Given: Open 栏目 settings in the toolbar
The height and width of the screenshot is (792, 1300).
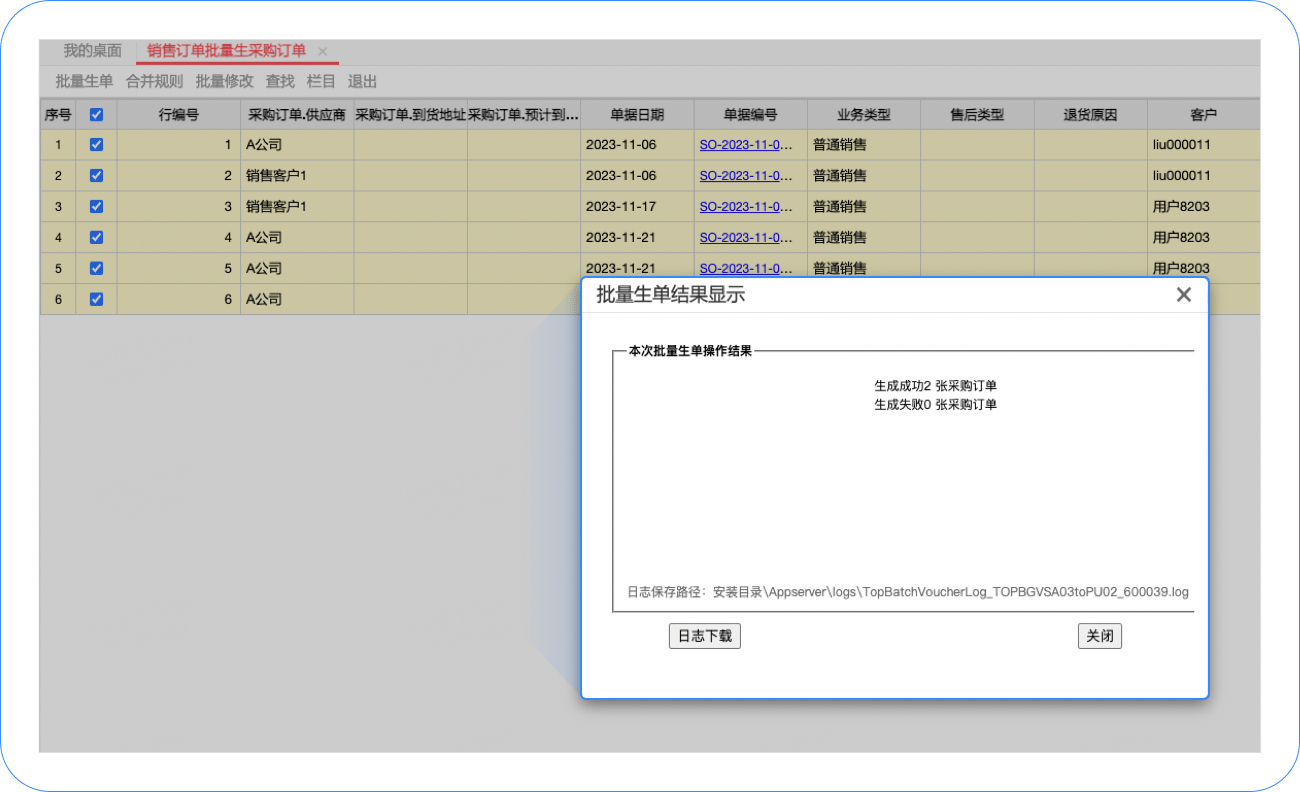Looking at the screenshot, I should click(321, 81).
